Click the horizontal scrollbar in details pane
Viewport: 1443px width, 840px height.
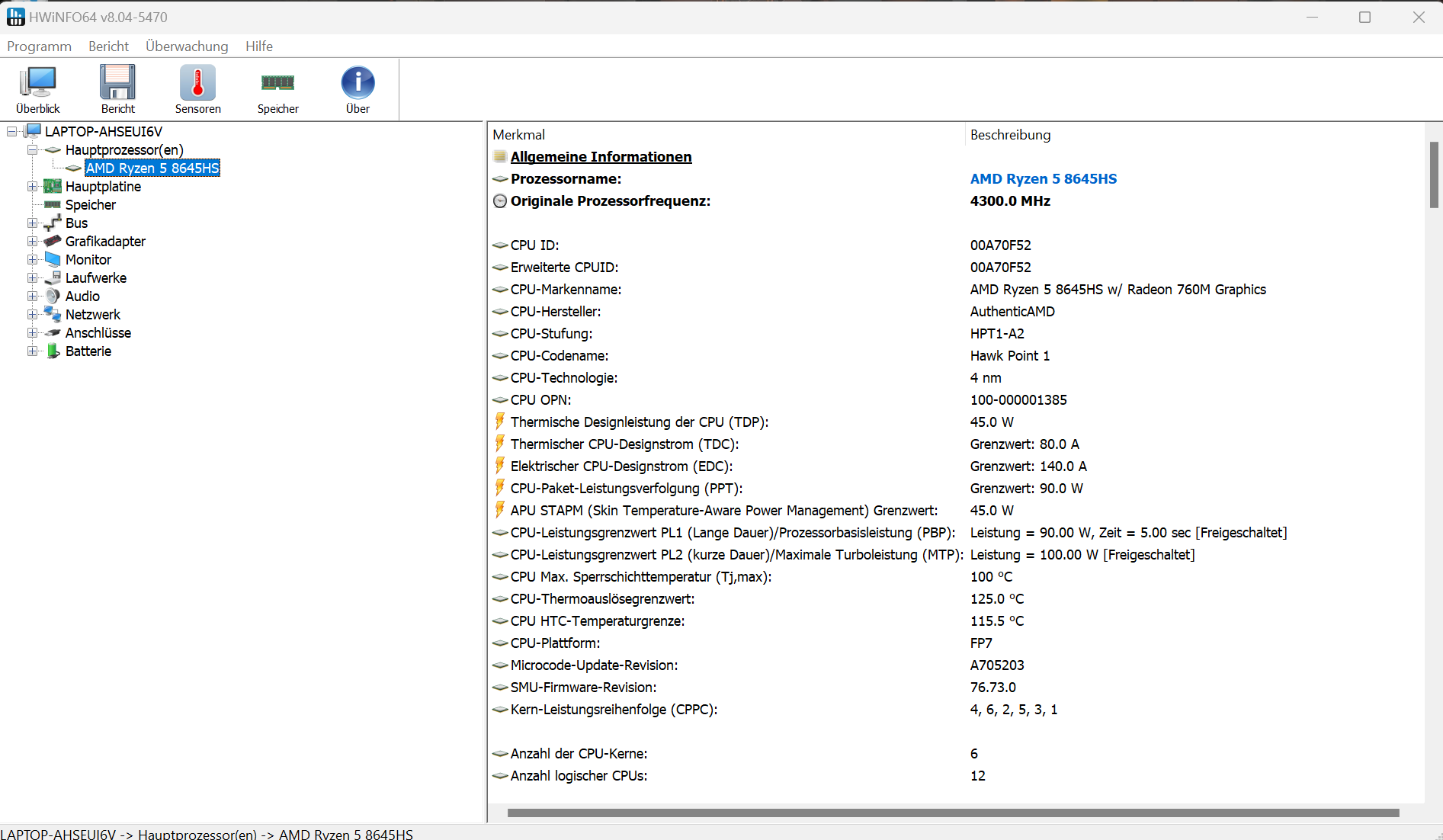point(953,813)
